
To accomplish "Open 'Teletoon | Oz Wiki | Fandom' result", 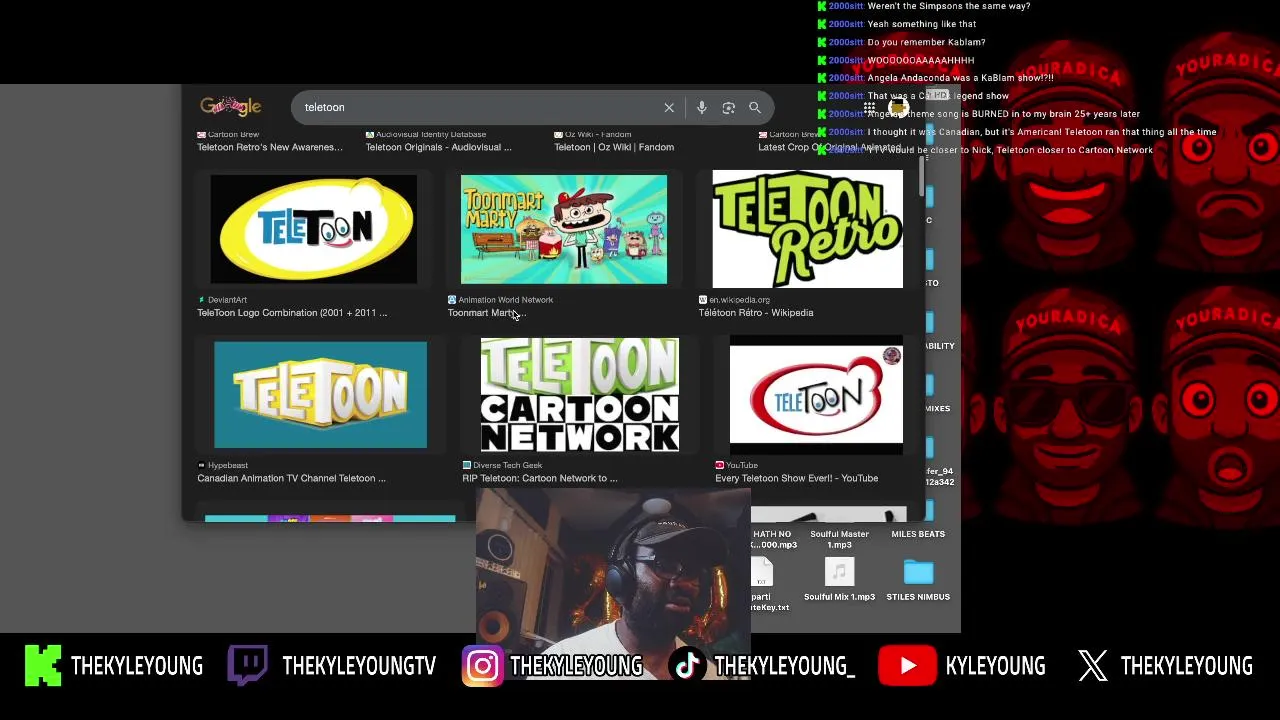I will [x=614, y=147].
